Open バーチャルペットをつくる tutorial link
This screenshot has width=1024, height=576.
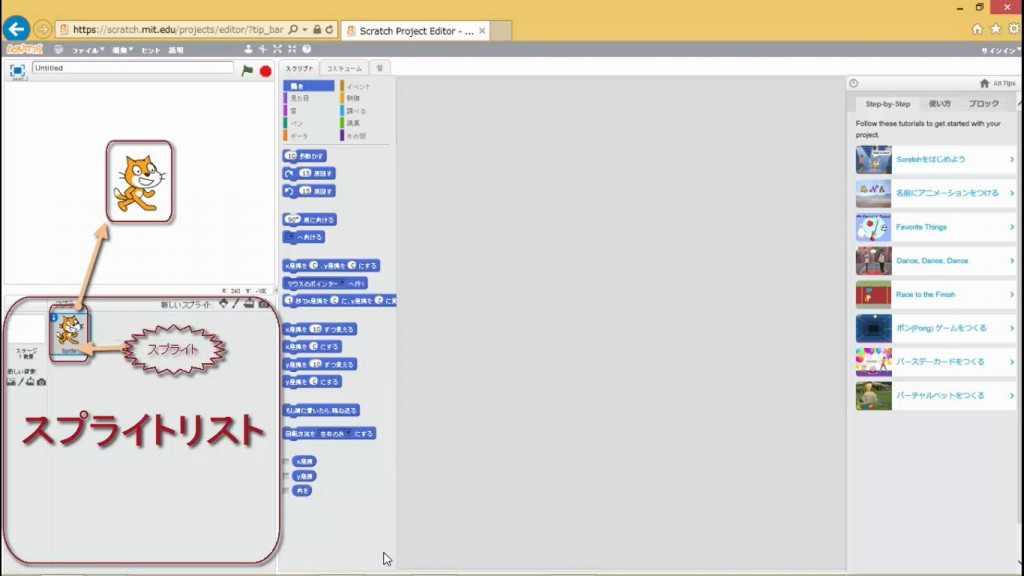940,396
